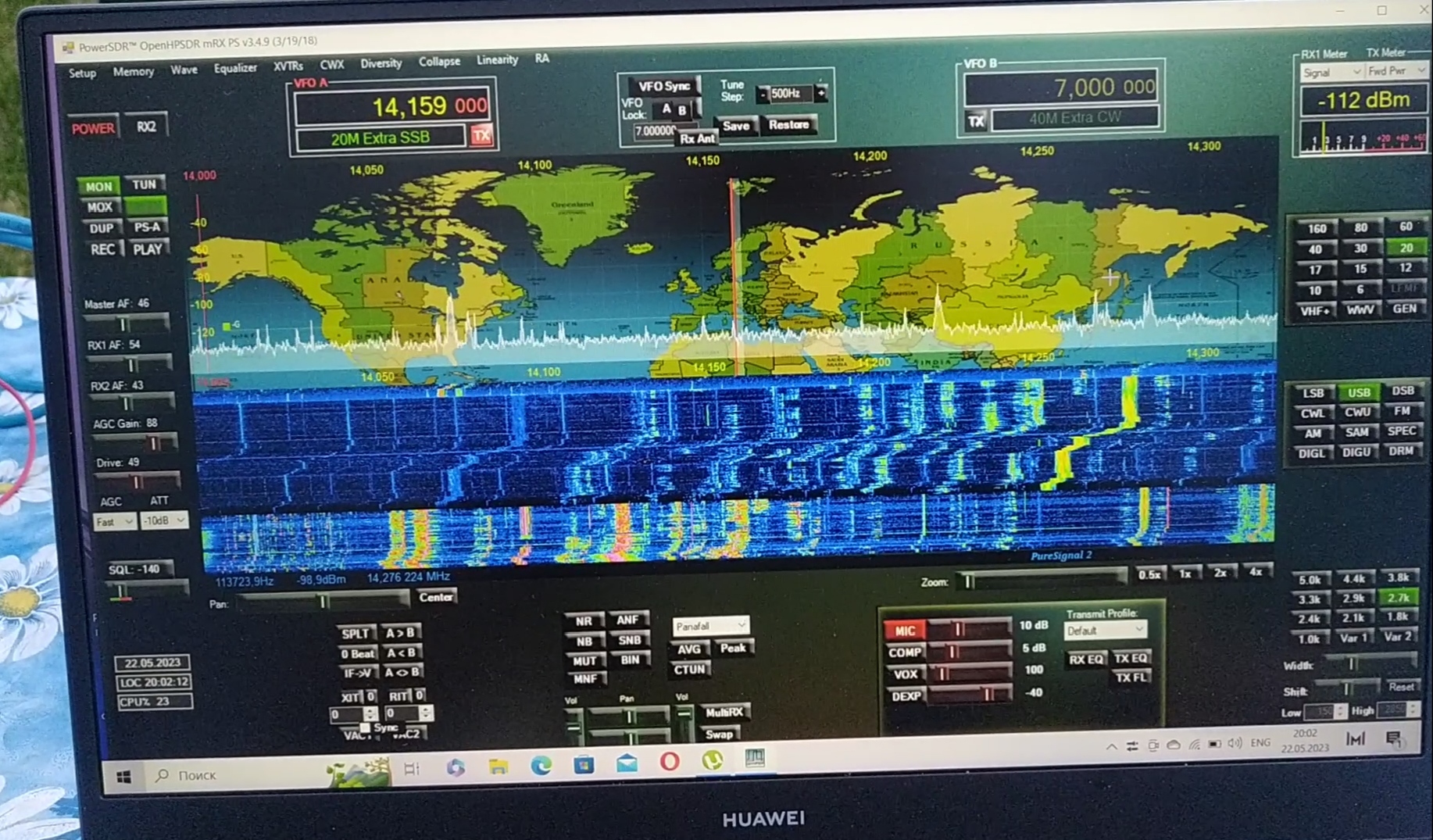Screen dimensions: 1433x840
Task: Toggle the TUN tune button
Action: pyautogui.click(x=144, y=184)
